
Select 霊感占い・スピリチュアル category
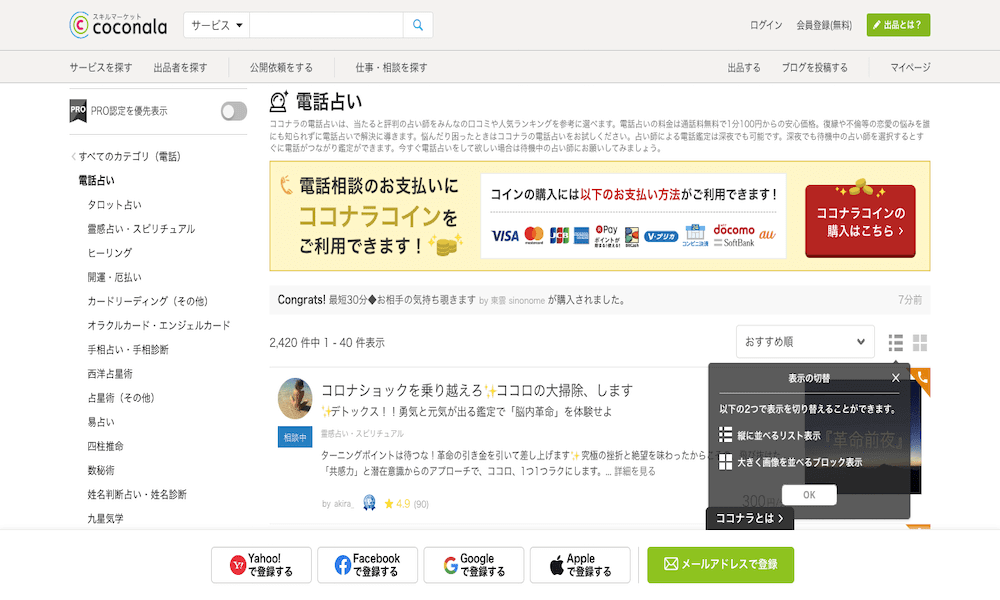[141, 229]
